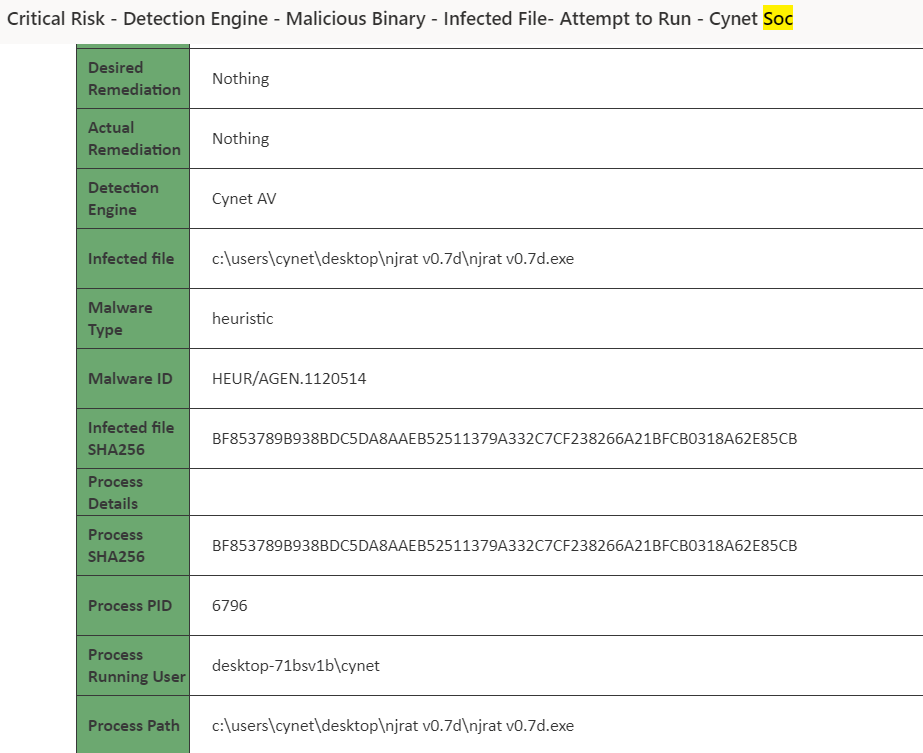This screenshot has width=923, height=753.
Task: Click the Nothing value beside Desired Remediation
Action: coord(240,79)
